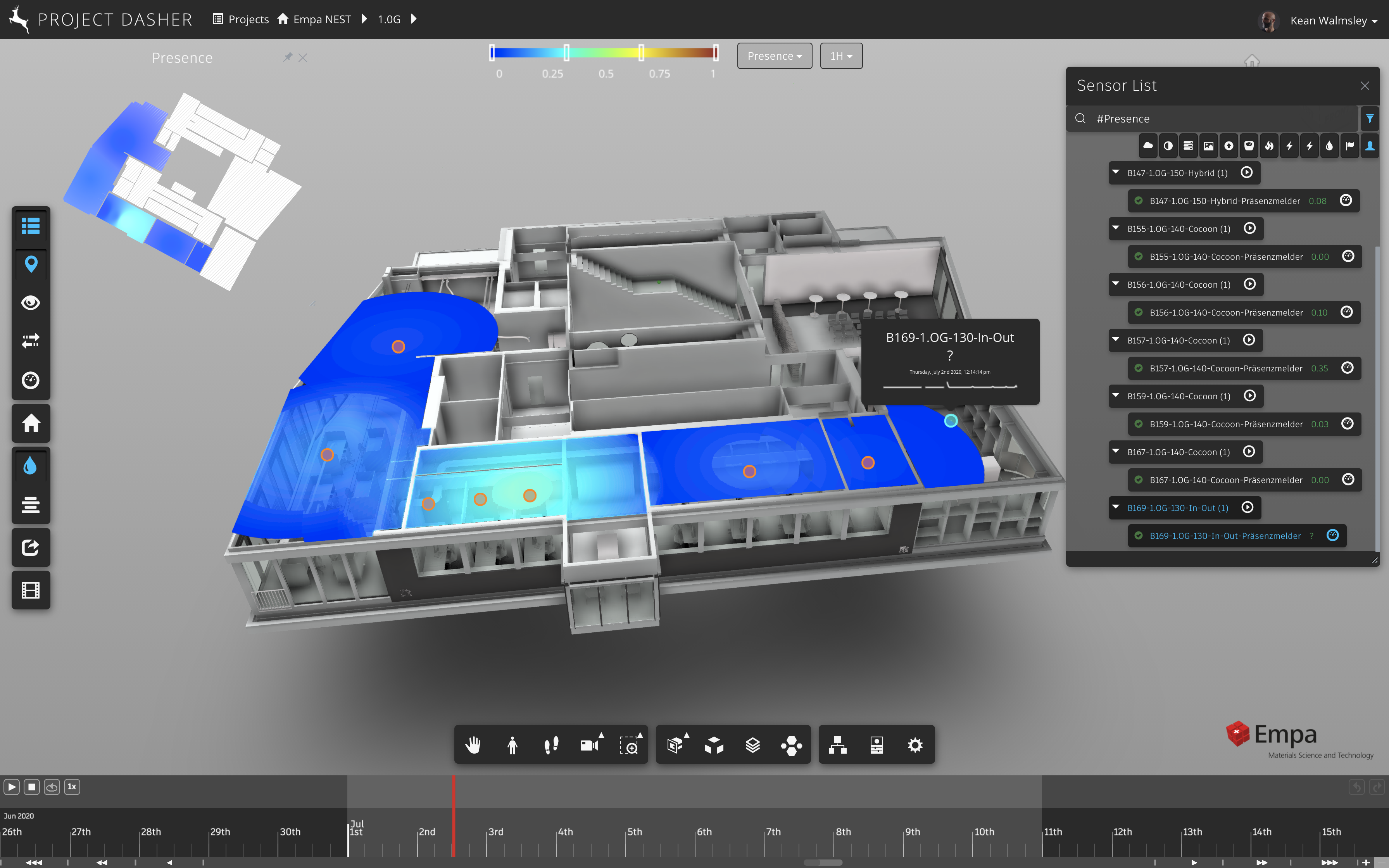Click the home icon in left sidebar
The width and height of the screenshot is (1389, 868).
point(30,423)
